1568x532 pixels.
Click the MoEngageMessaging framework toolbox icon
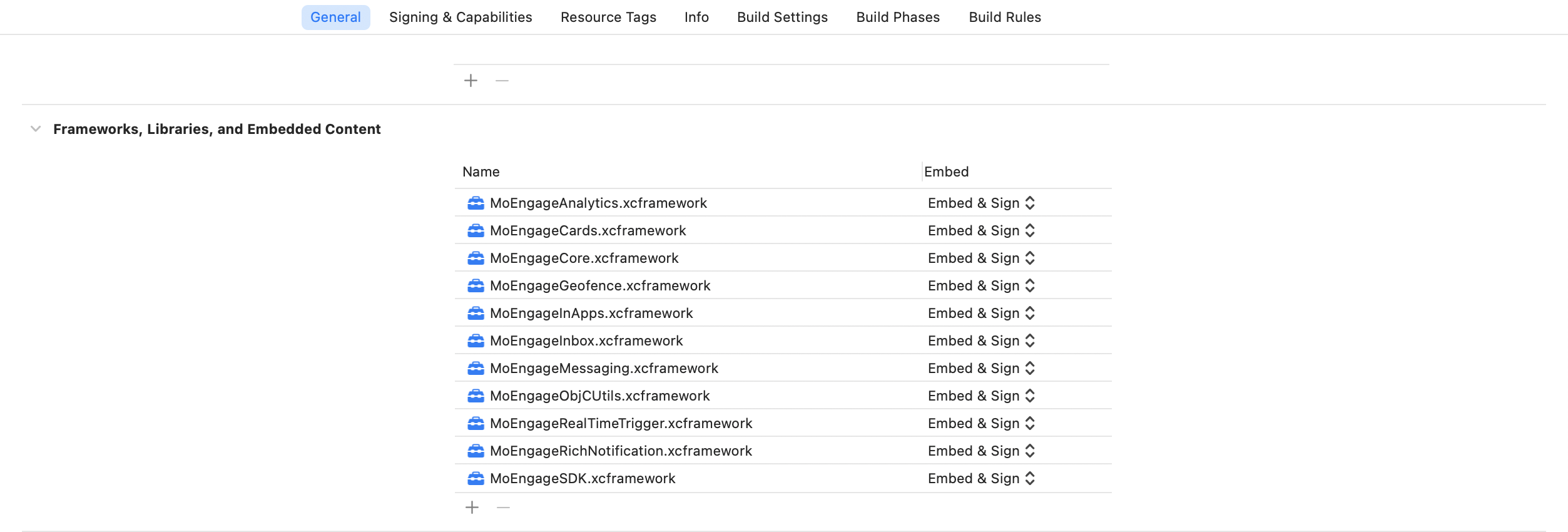[x=476, y=368]
